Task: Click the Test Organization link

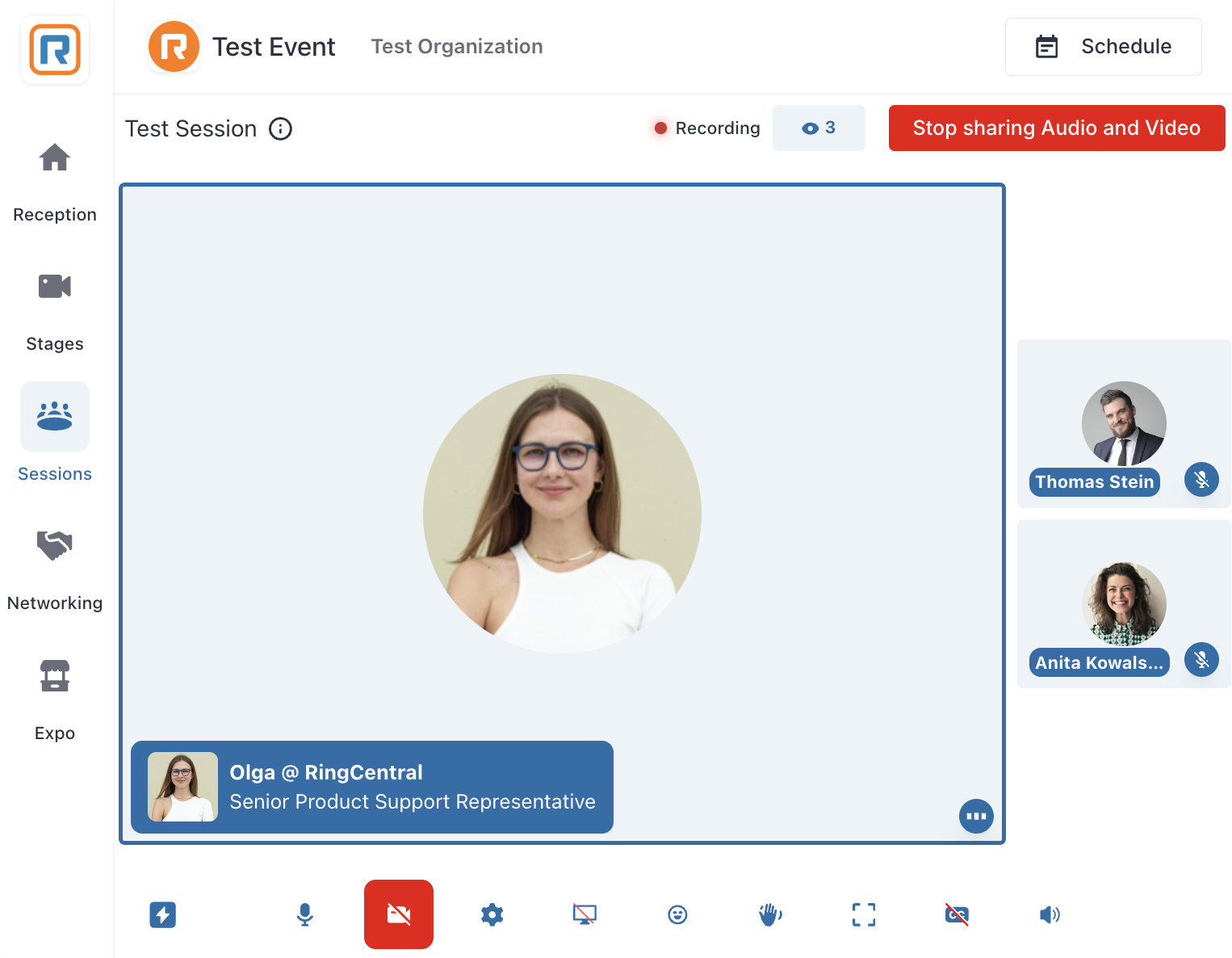Action: [x=457, y=47]
